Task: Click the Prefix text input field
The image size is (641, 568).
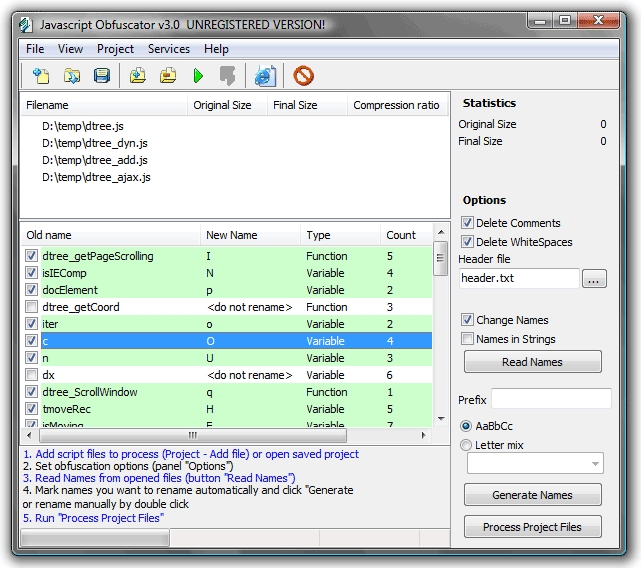Action: 551,399
